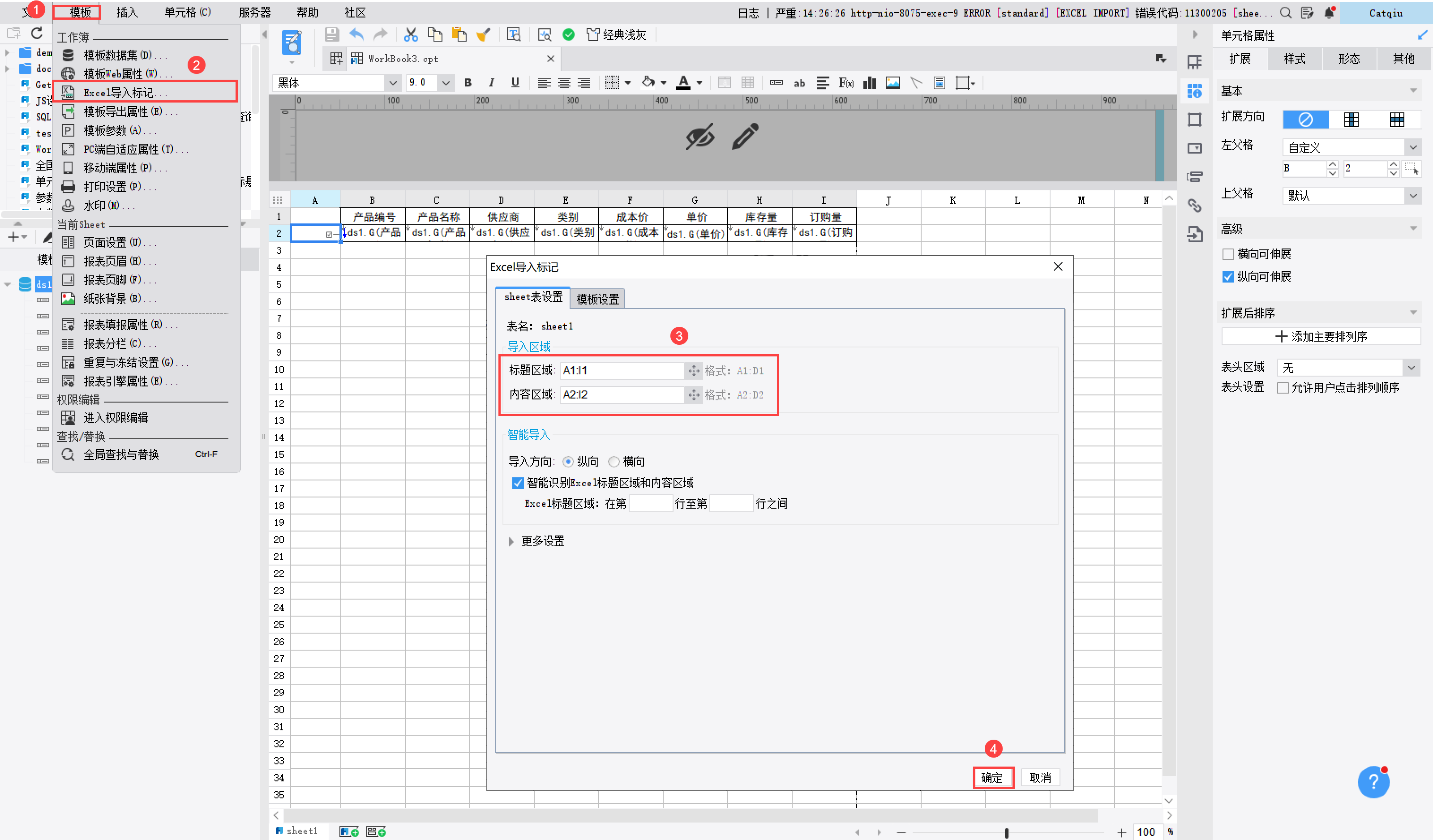The height and width of the screenshot is (840, 1433).
Task: Enable the 横向可伸展 checkbox
Action: tap(1228, 254)
